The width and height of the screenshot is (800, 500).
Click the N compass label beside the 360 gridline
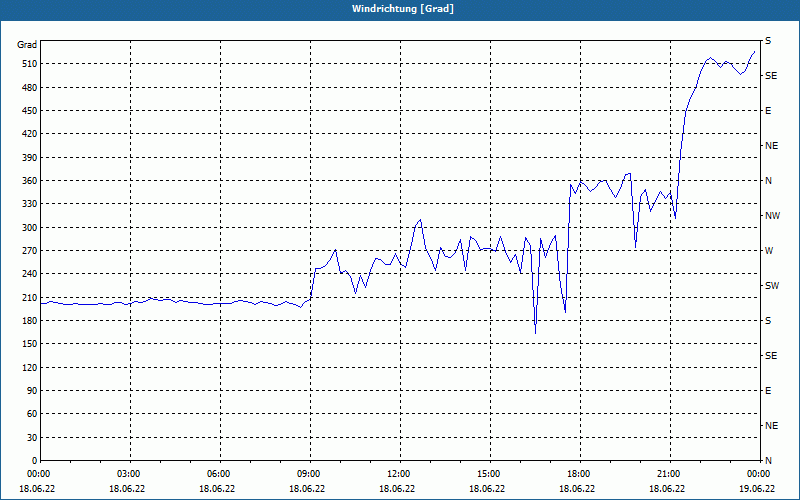point(768,181)
